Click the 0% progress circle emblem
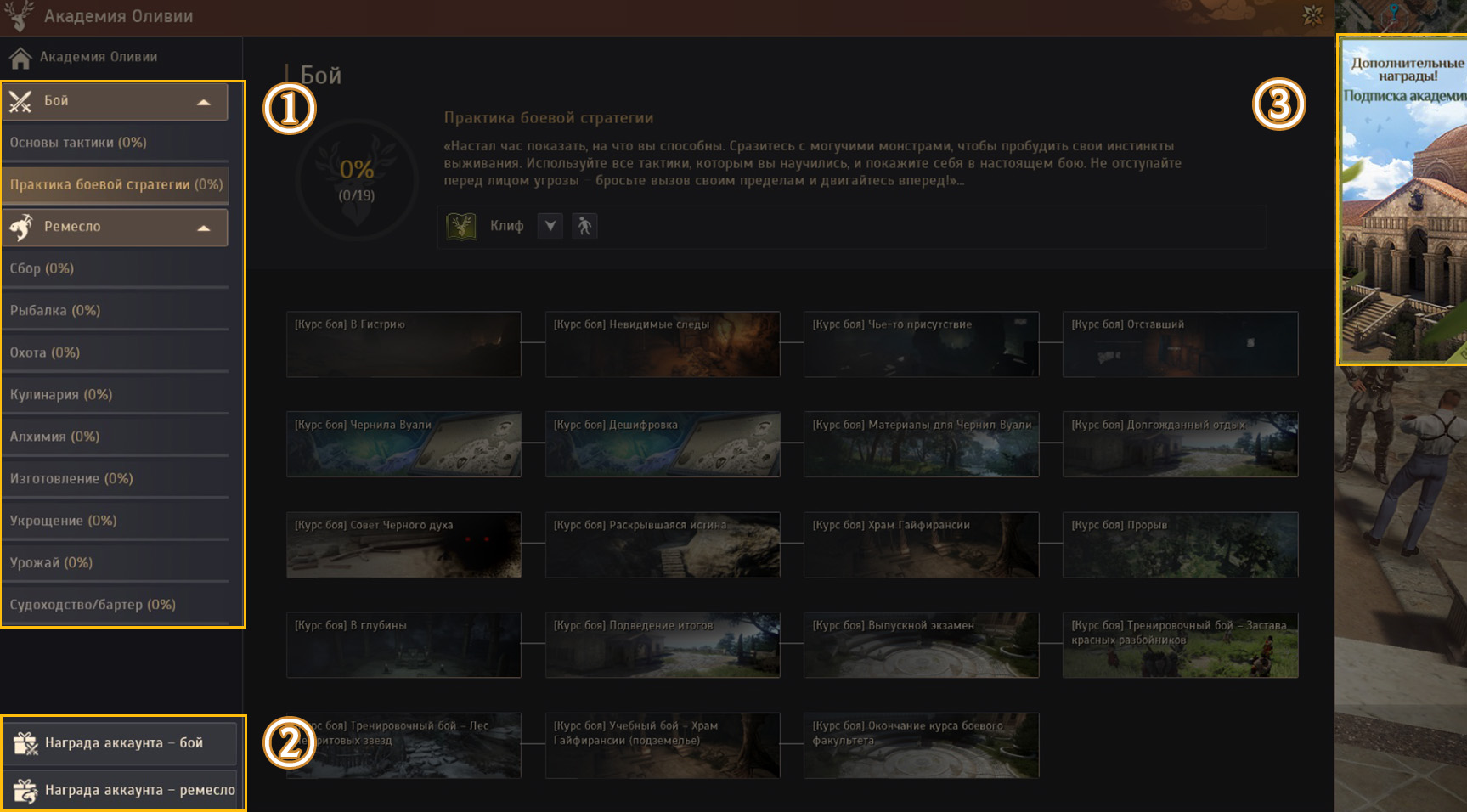Image resolution: width=1467 pixels, height=812 pixels. 357,180
